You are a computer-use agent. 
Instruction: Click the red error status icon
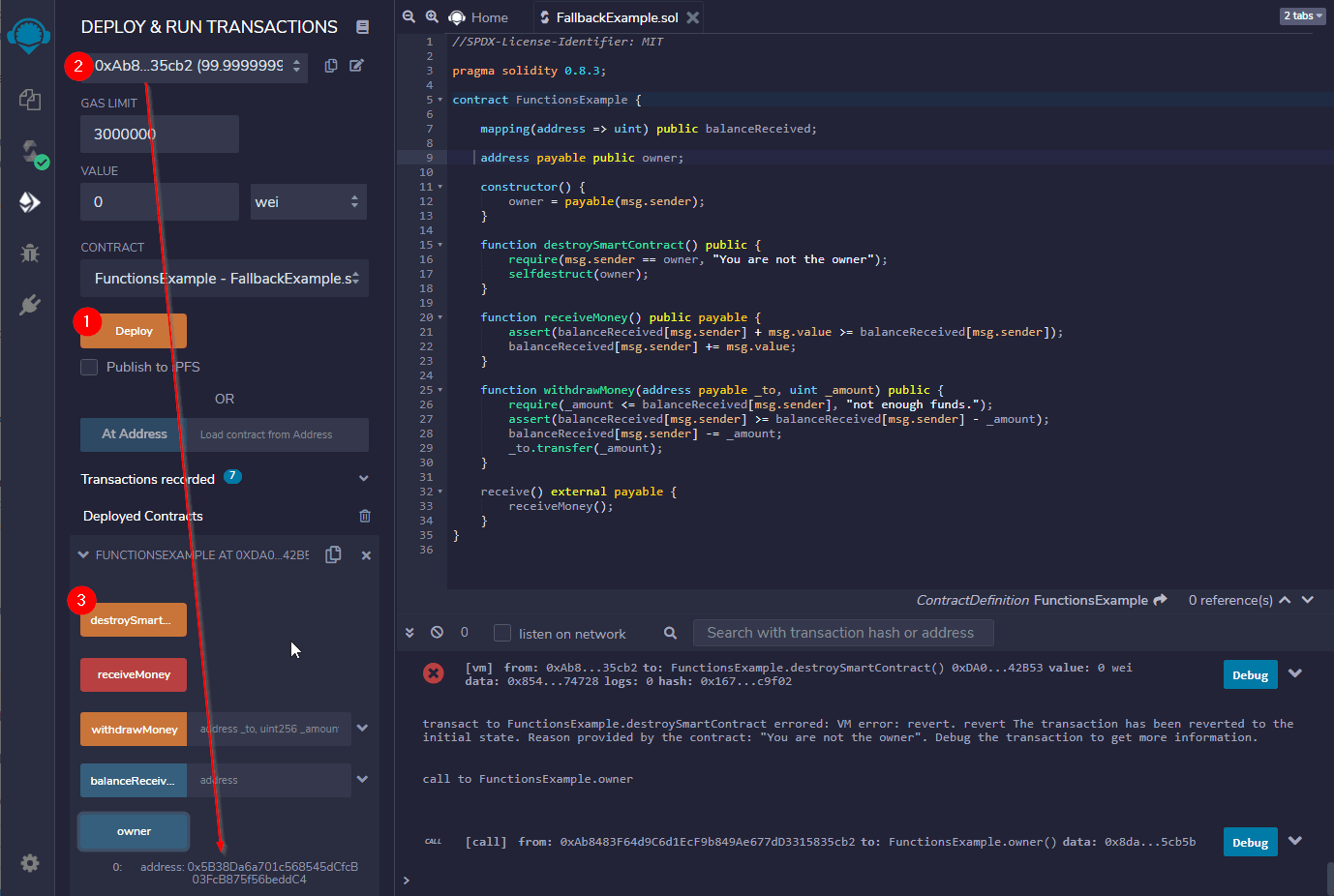(434, 673)
